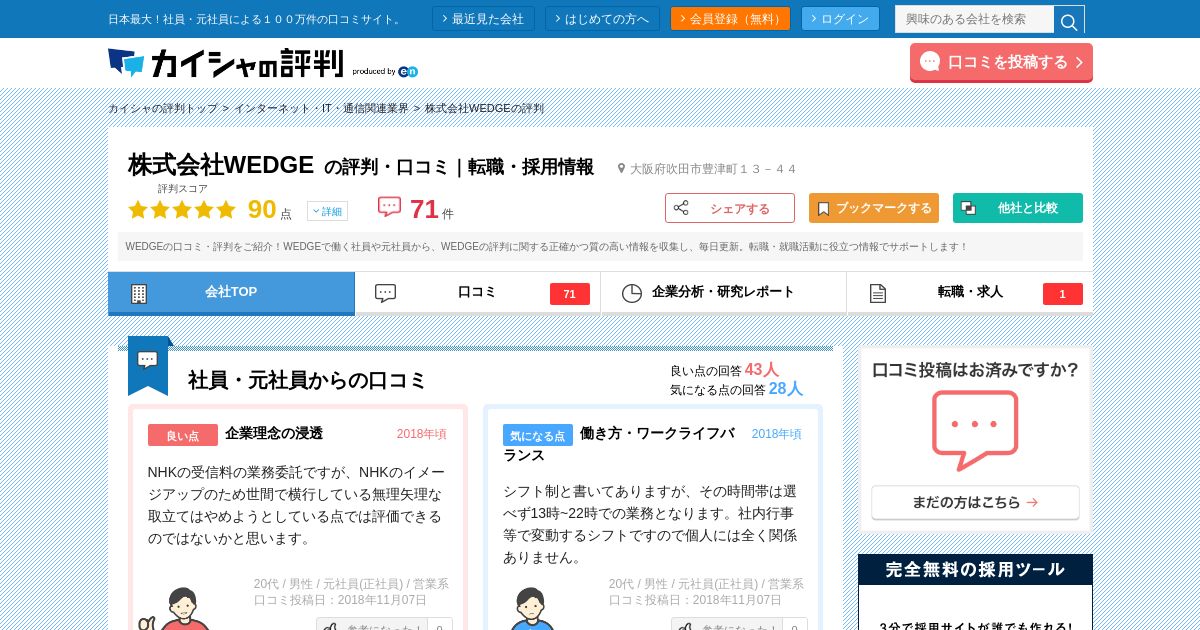Viewport: 1200px width, 630px height.
Task: Click the red review count speech bubble icon
Action: [389, 207]
